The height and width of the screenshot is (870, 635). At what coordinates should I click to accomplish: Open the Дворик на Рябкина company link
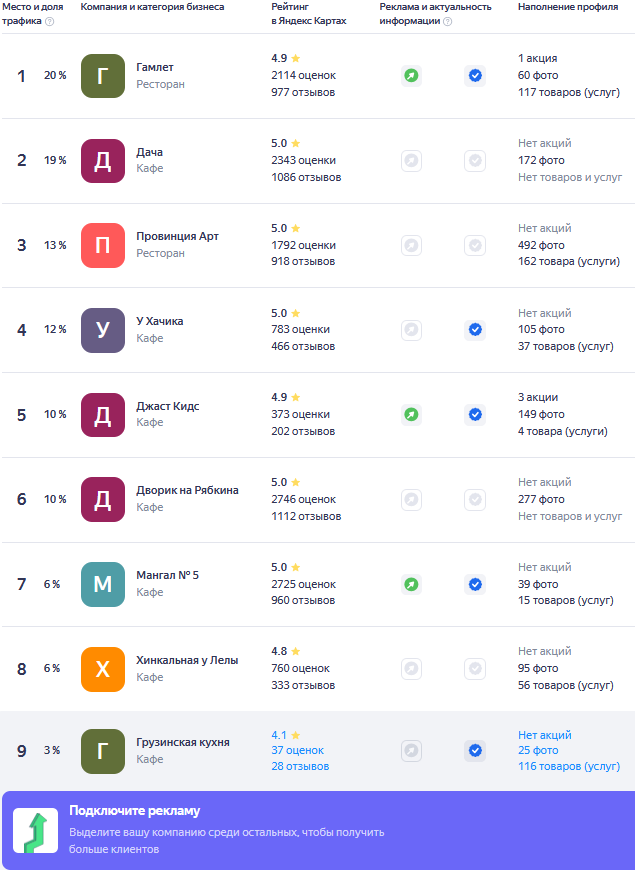coord(187,490)
